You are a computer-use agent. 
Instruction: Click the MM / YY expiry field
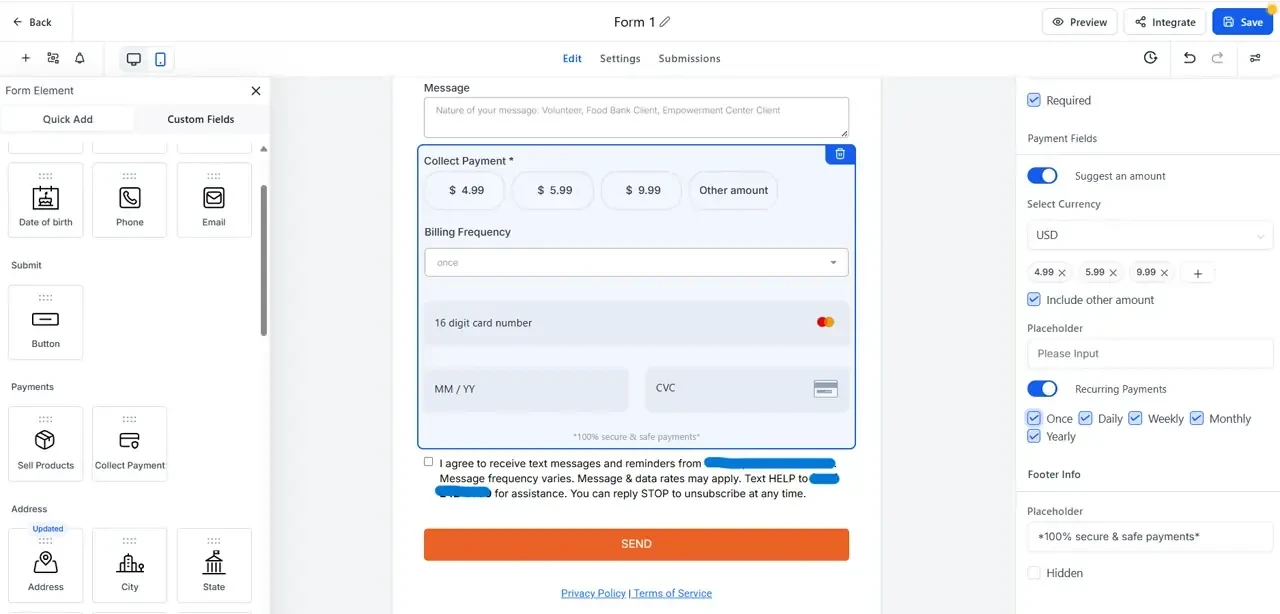click(526, 389)
